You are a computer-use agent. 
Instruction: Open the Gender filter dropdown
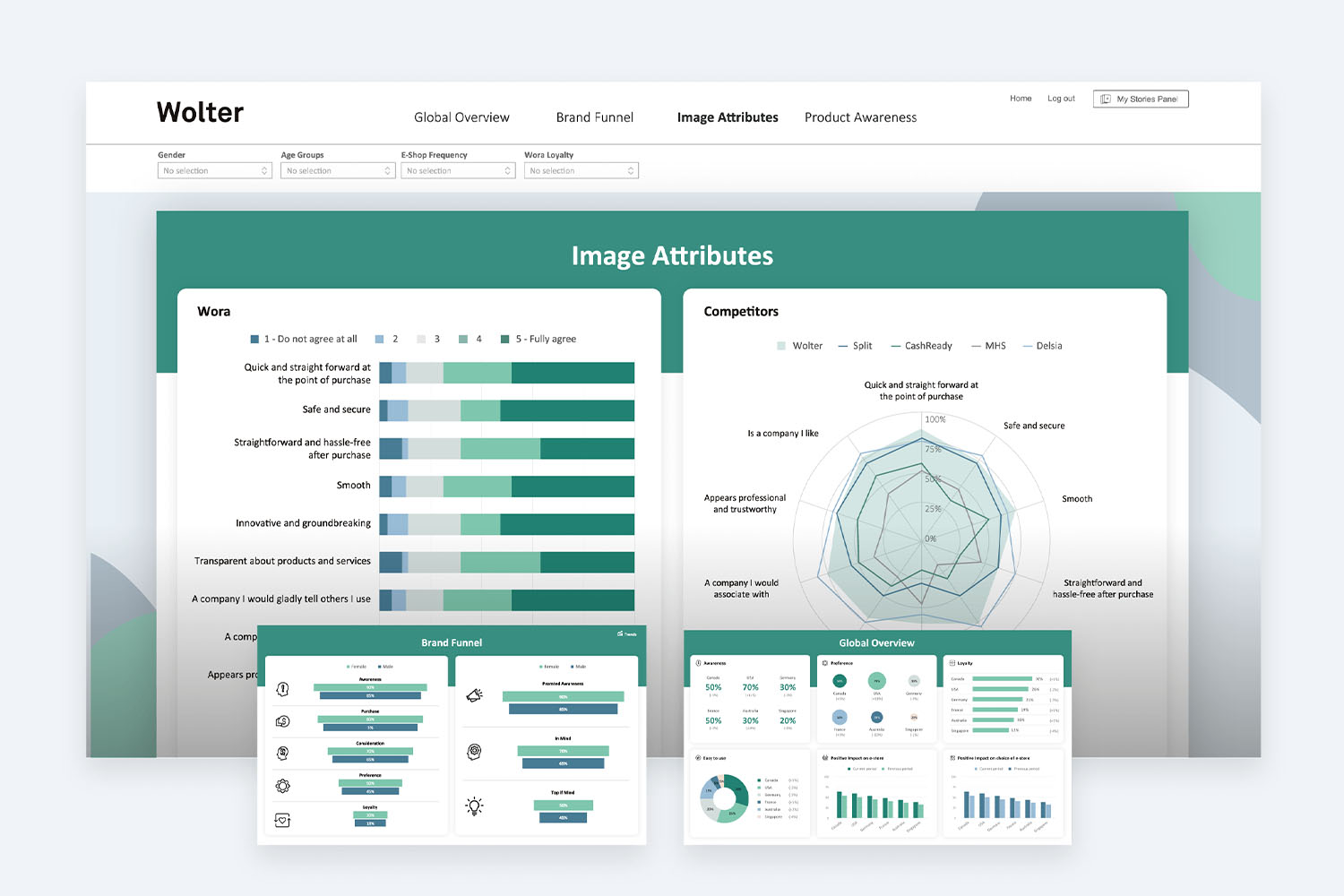point(215,170)
